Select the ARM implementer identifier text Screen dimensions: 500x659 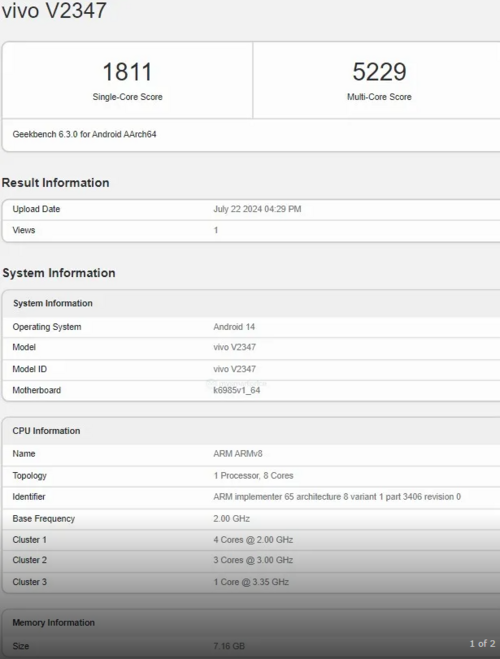337,496
